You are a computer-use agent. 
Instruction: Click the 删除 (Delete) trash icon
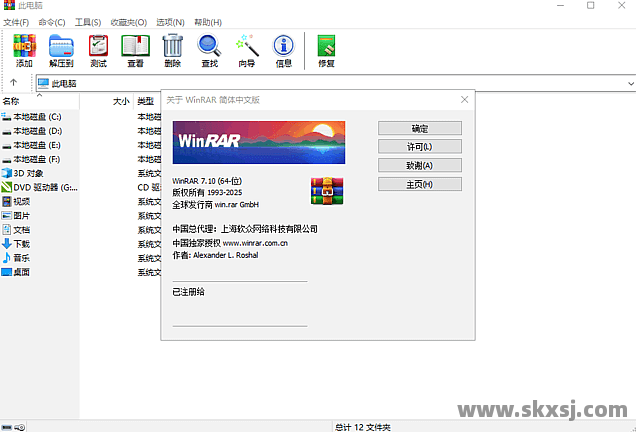point(172,49)
